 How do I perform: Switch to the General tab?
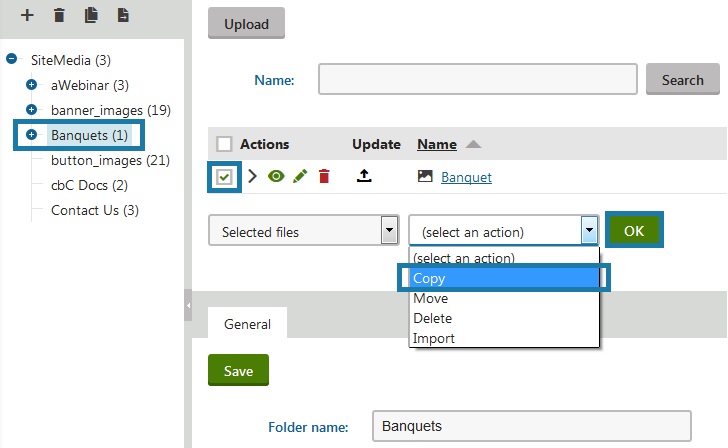coord(247,324)
